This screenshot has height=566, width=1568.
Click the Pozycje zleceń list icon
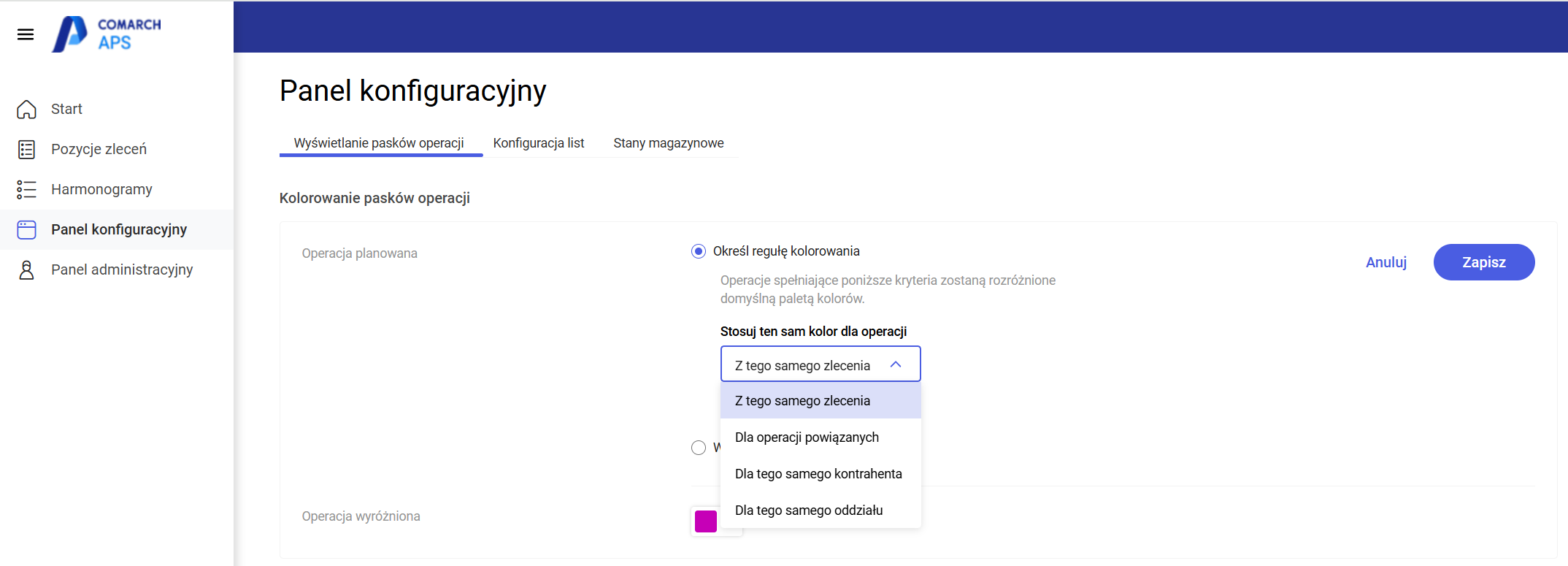pos(26,149)
